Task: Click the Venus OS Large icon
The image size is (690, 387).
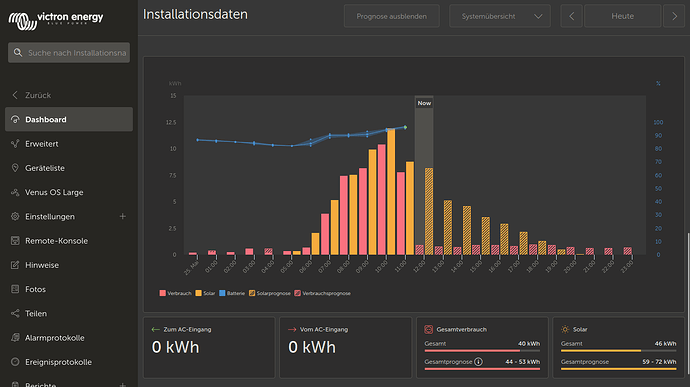Action: [x=15, y=192]
